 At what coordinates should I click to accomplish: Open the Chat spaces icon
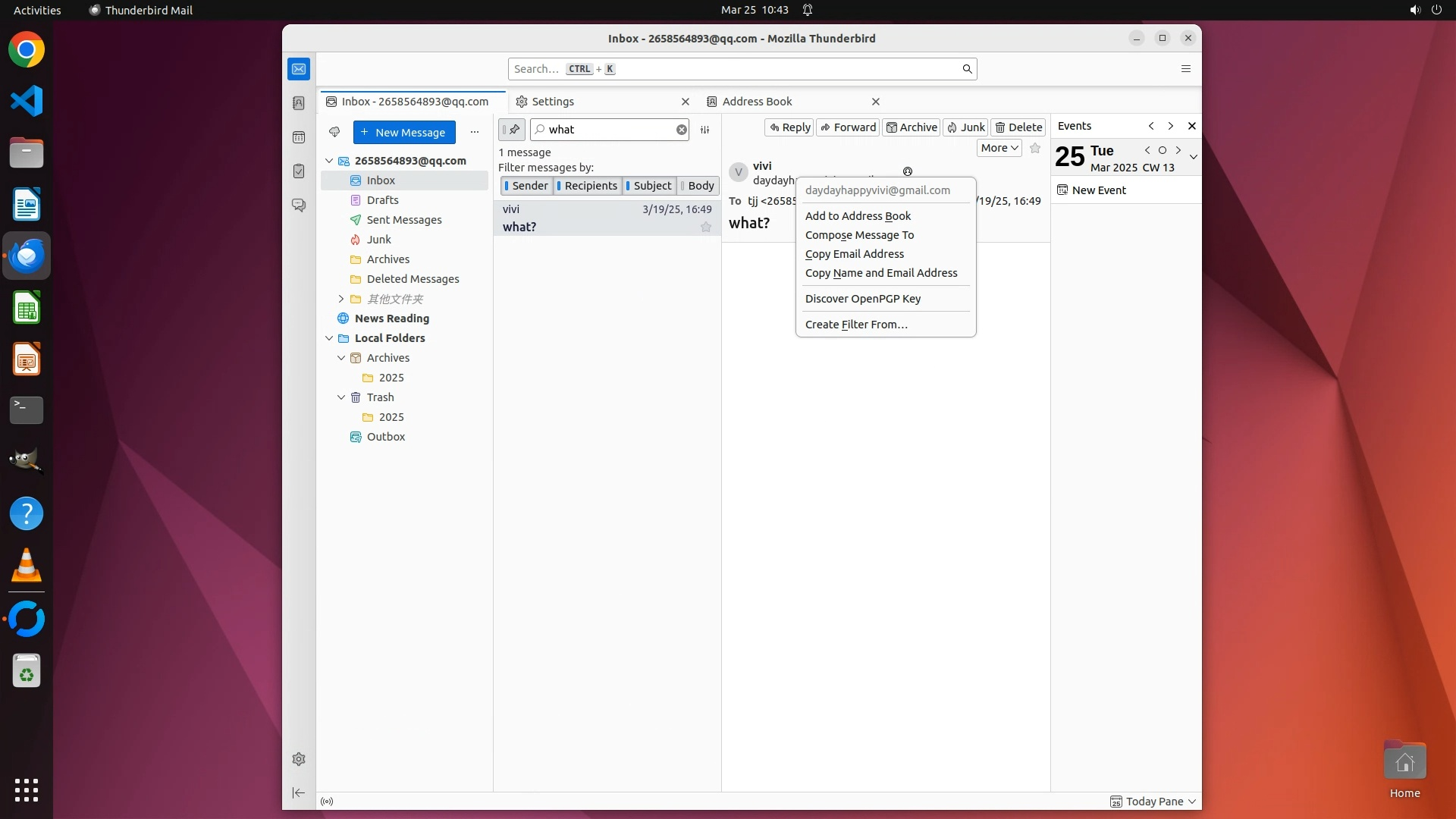299,206
